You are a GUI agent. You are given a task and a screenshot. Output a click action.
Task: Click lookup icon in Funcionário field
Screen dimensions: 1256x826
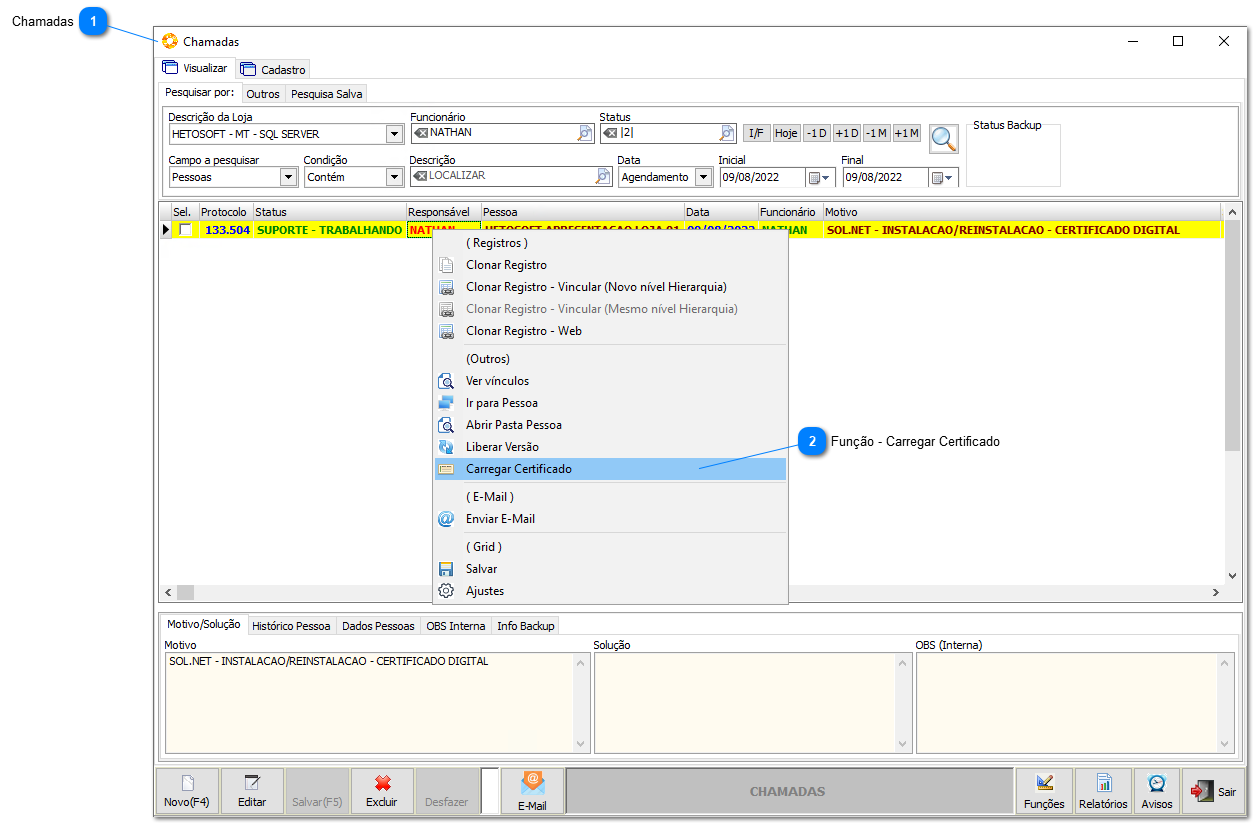585,133
